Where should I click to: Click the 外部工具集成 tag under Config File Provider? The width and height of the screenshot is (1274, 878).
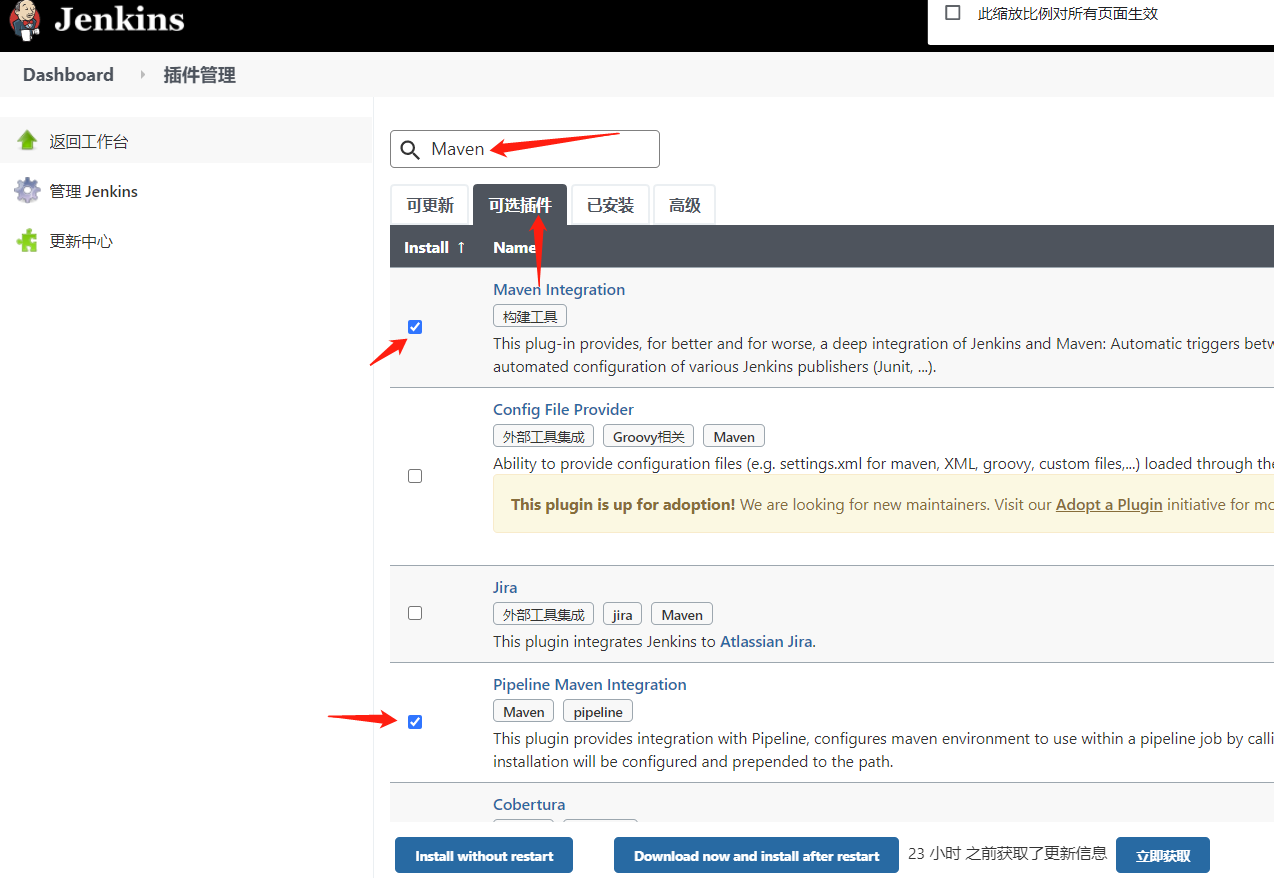point(543,437)
